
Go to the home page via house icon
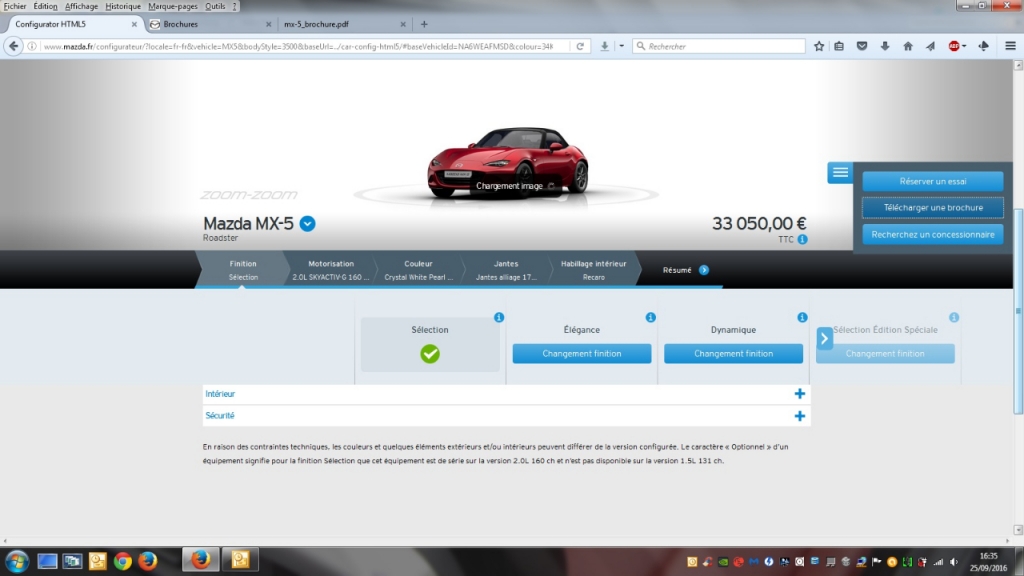click(x=908, y=46)
